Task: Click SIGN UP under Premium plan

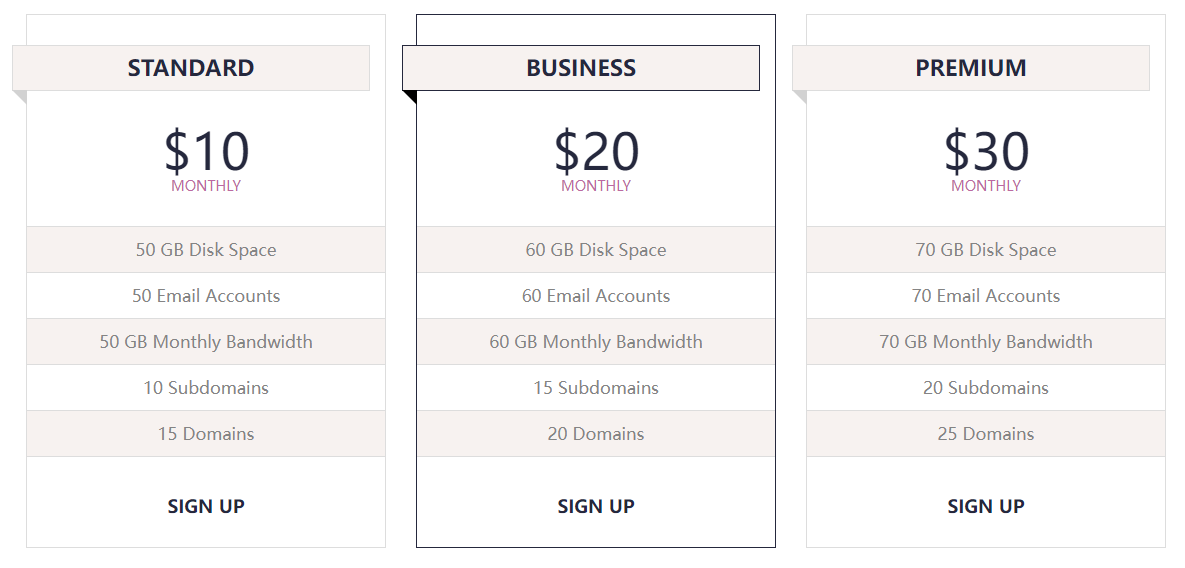Action: 985,506
